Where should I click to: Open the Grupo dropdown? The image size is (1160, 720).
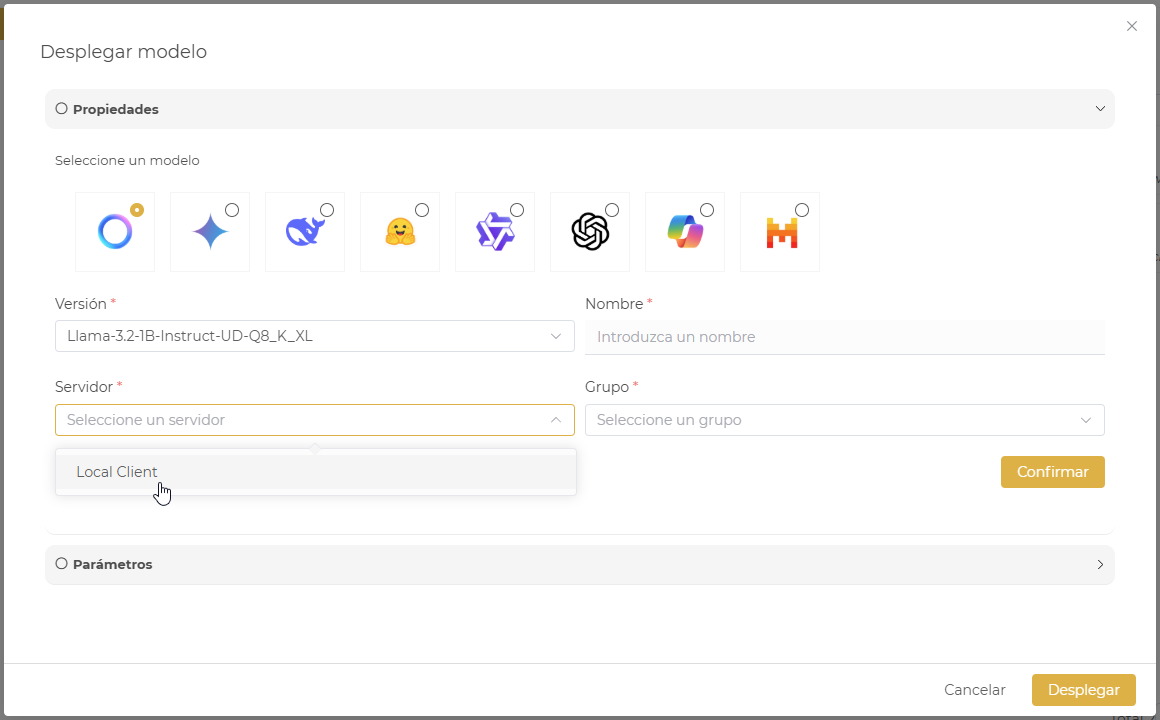pyautogui.click(x=844, y=420)
